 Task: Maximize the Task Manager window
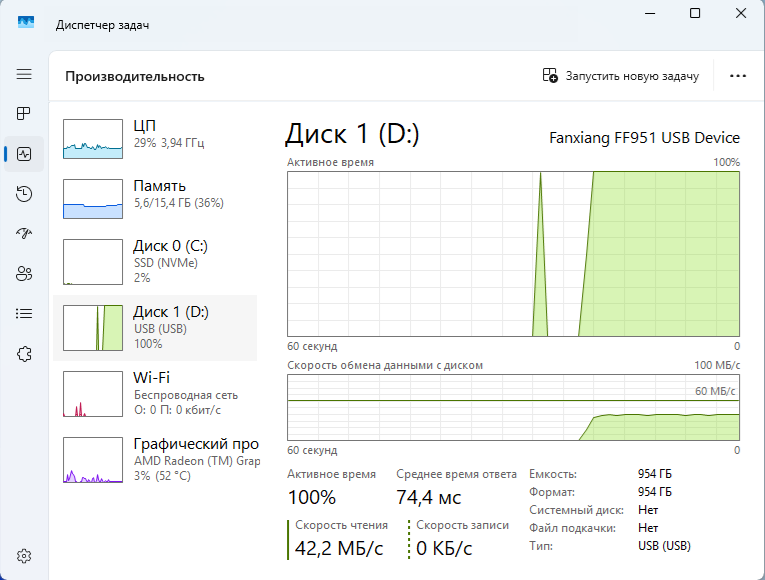coord(694,13)
